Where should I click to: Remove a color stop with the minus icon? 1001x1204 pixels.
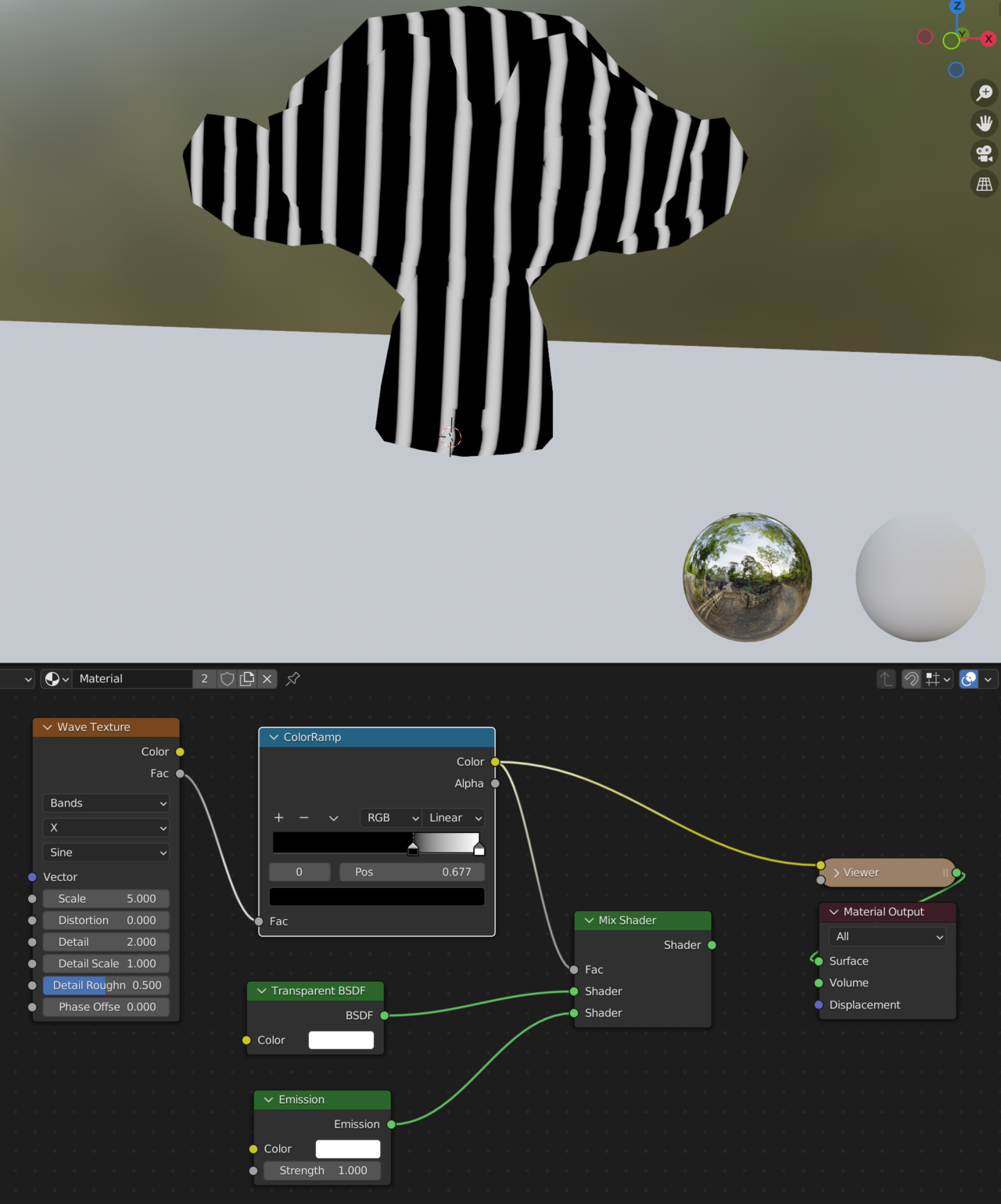click(x=304, y=818)
